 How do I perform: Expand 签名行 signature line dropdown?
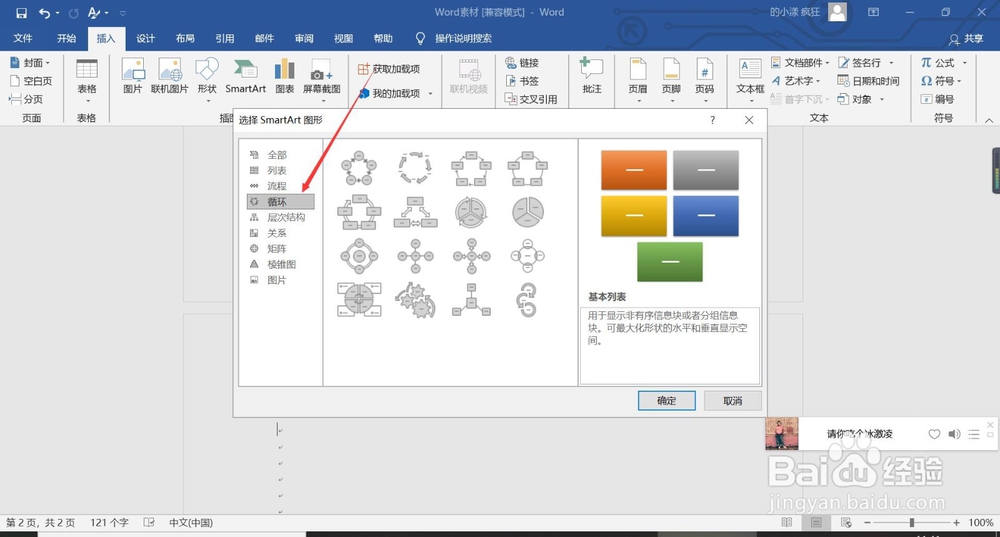[x=892, y=63]
